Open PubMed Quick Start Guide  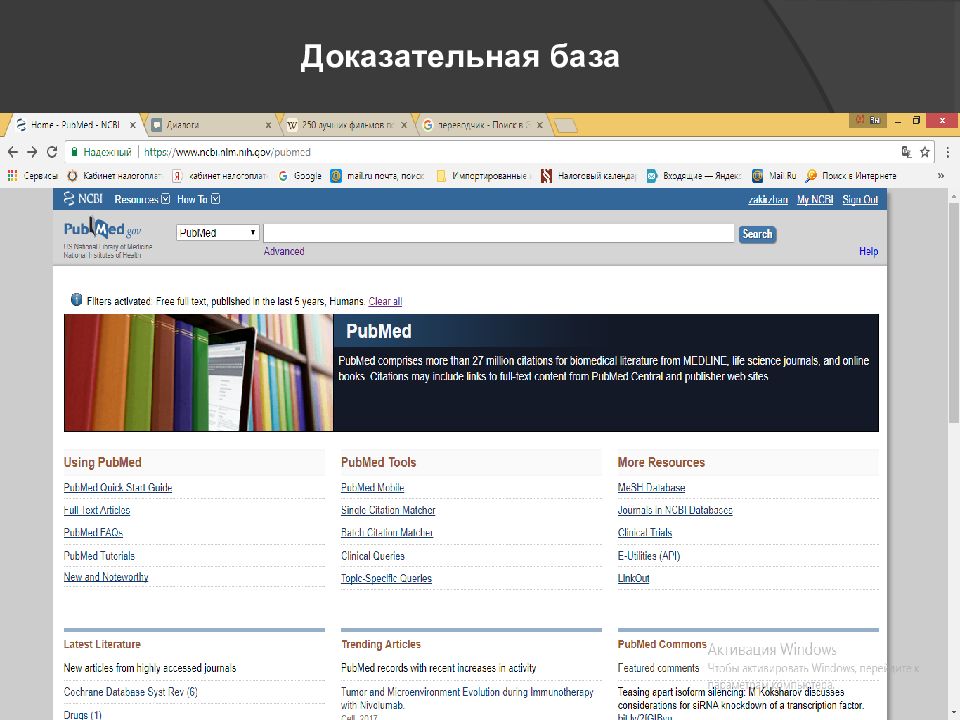pos(118,487)
